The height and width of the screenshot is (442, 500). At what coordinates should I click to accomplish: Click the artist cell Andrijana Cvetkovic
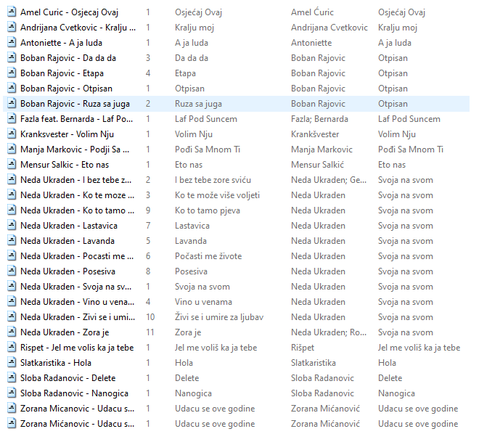329,28
